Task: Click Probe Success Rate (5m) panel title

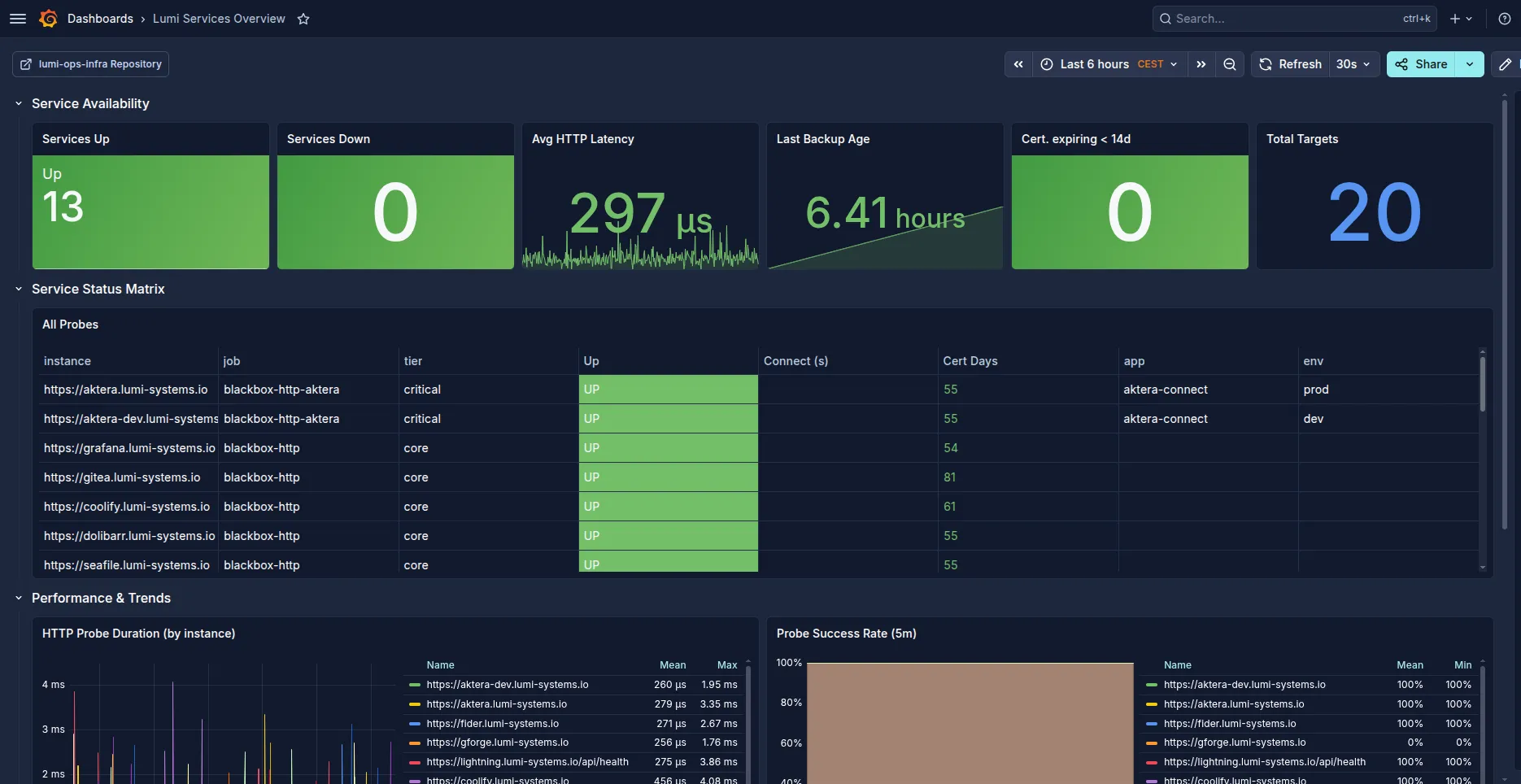Action: tap(847, 634)
